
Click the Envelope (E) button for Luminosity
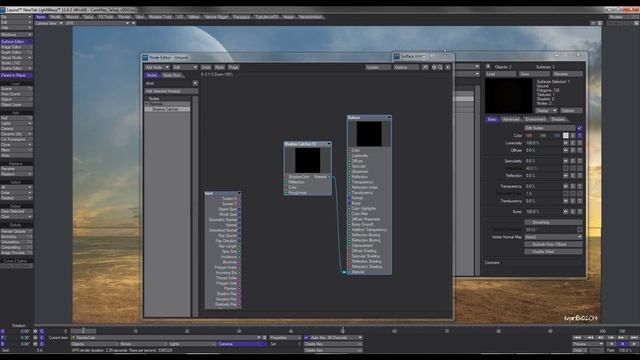573,143
